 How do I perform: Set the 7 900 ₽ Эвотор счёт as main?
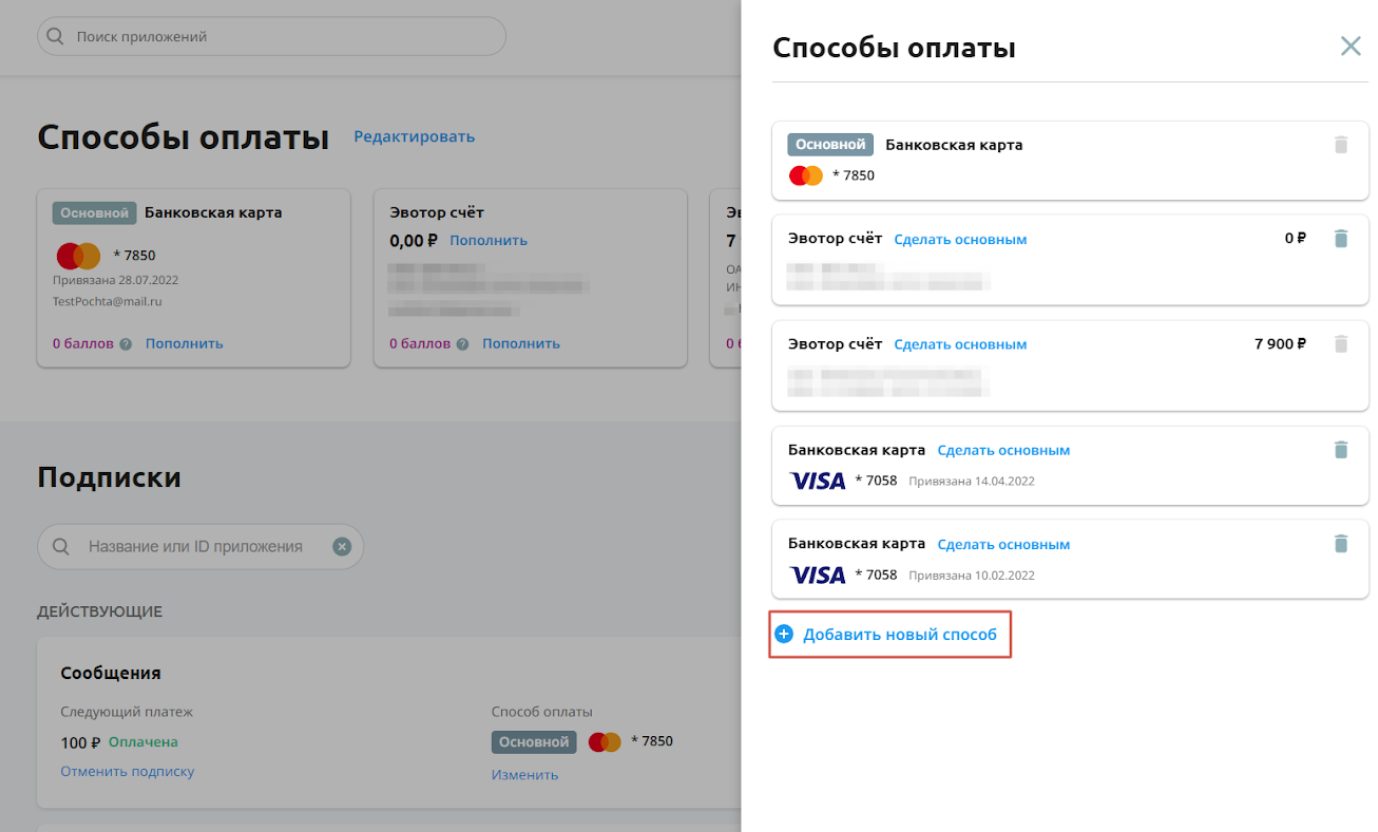[960, 344]
